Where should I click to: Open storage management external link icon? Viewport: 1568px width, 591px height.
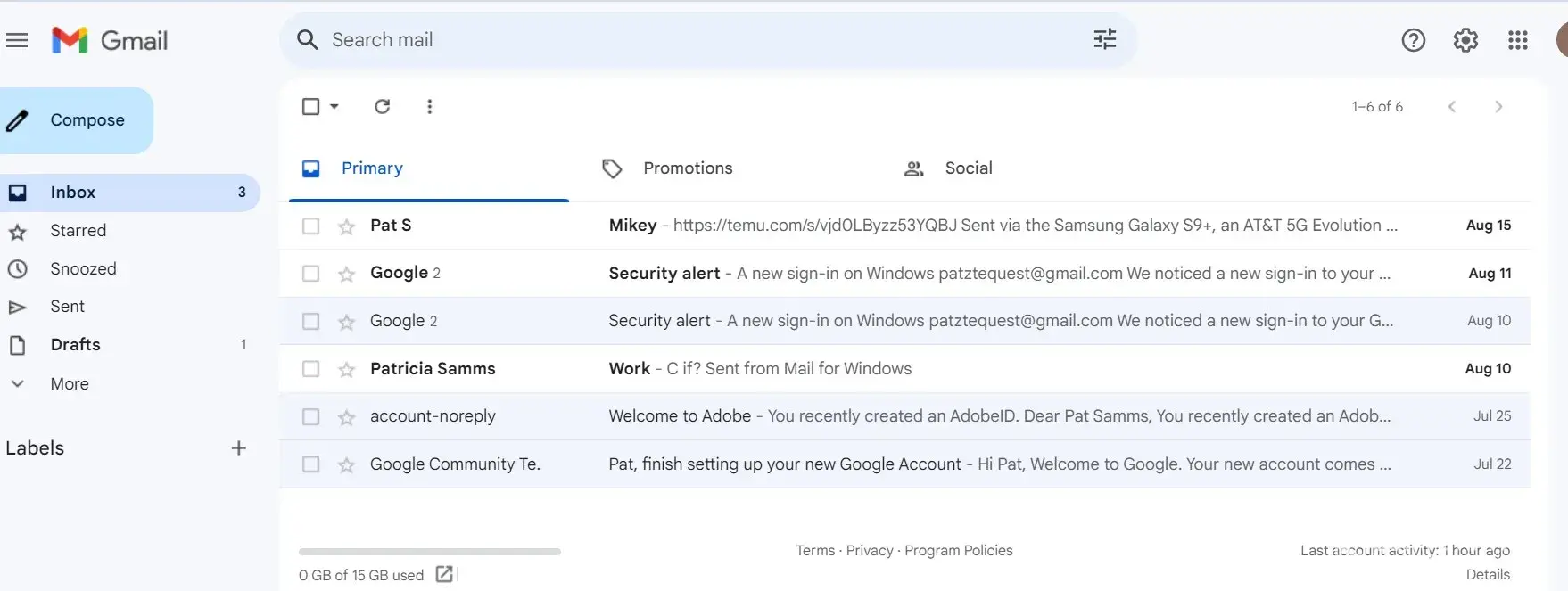click(444, 575)
